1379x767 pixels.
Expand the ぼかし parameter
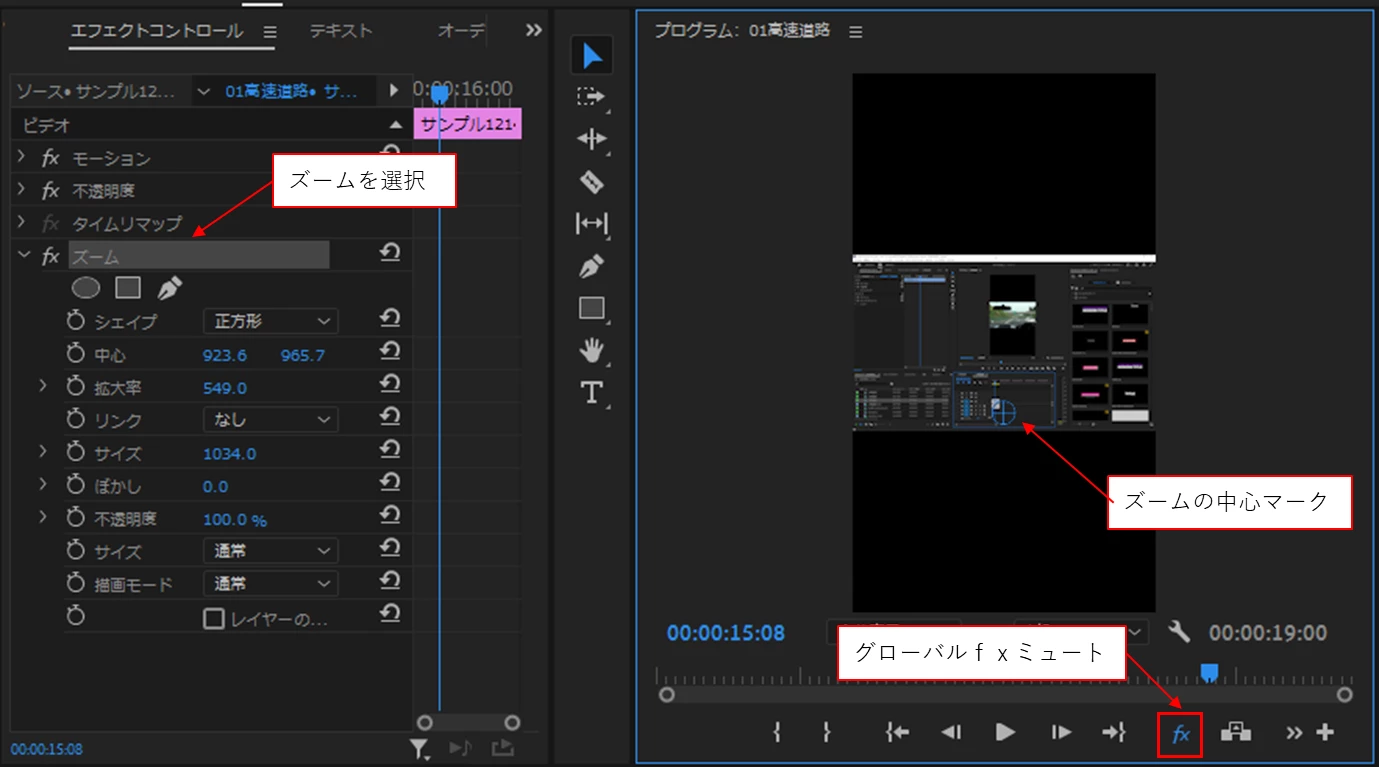[42, 485]
